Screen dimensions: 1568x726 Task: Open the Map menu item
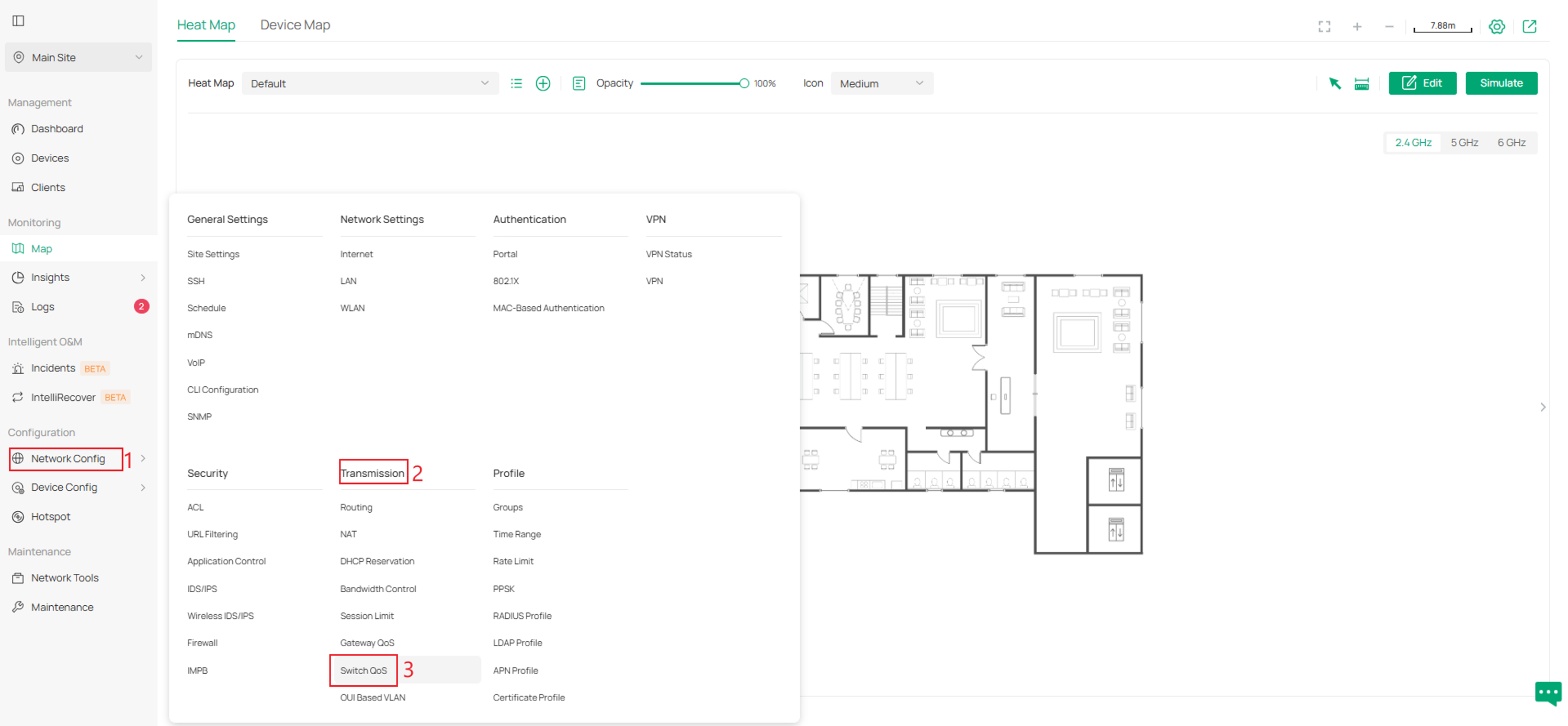click(78, 248)
